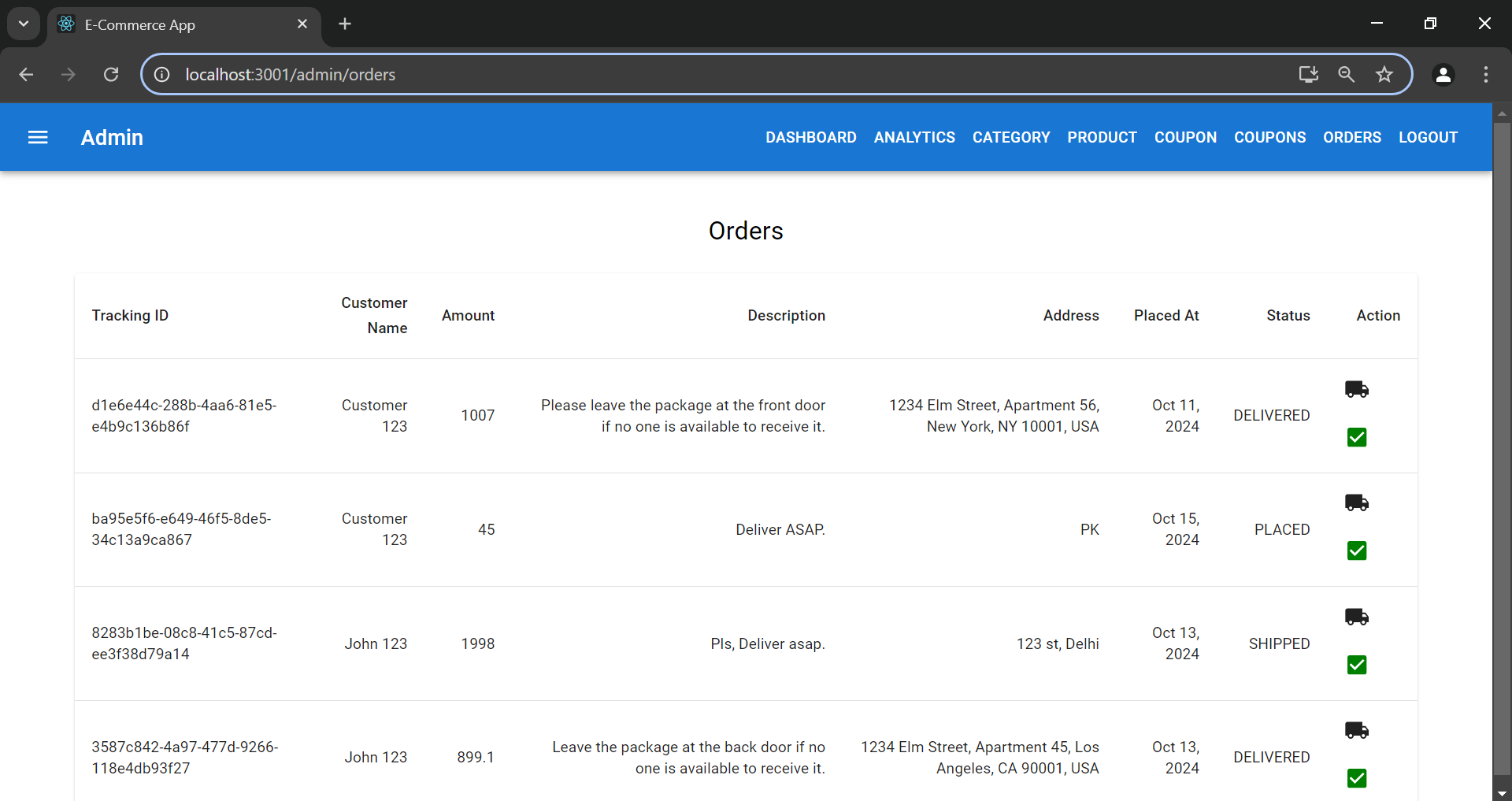This screenshot has width=1512, height=801.
Task: Click tracking ID ba95e5f6-e649-46f5-8de5-34c13a9ca867
Action: pyautogui.click(x=181, y=529)
